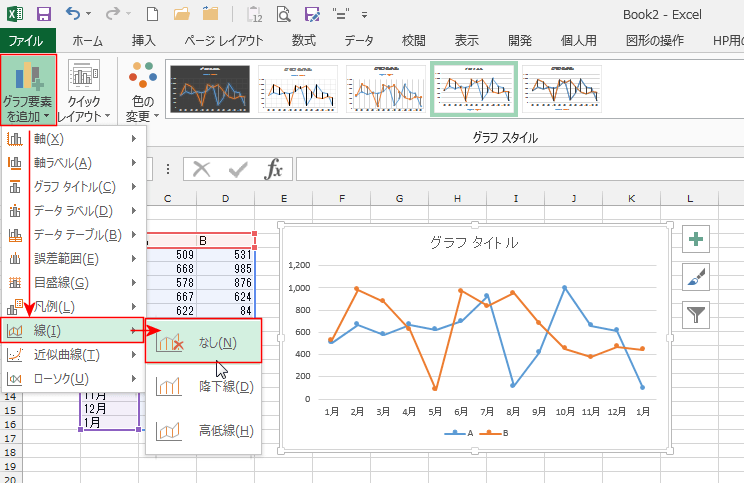The height and width of the screenshot is (483, 744).
Task: Select the chart title グラフ タイトル
Action: point(474,243)
